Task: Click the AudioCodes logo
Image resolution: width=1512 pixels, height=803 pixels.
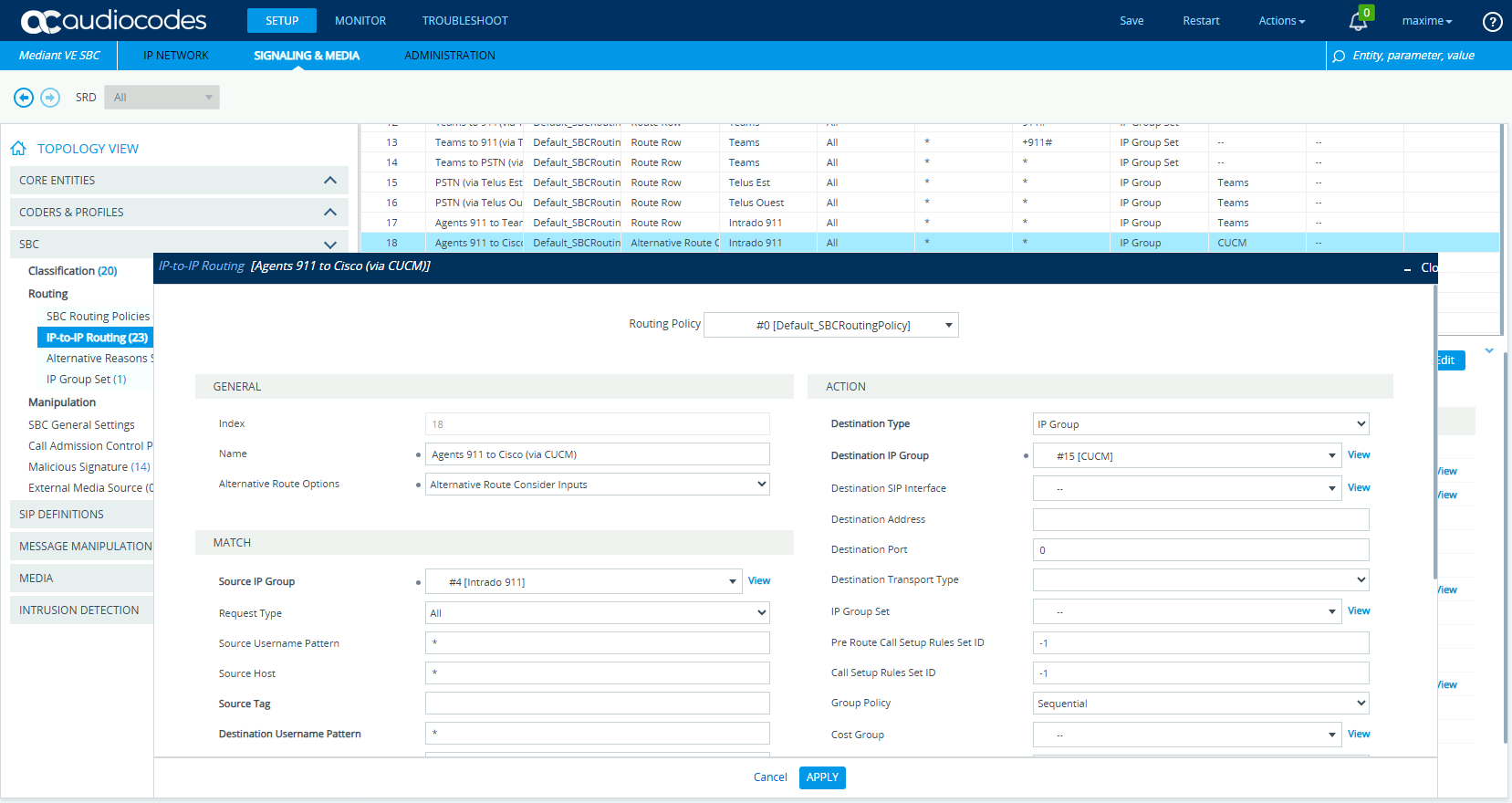Action: click(x=114, y=21)
